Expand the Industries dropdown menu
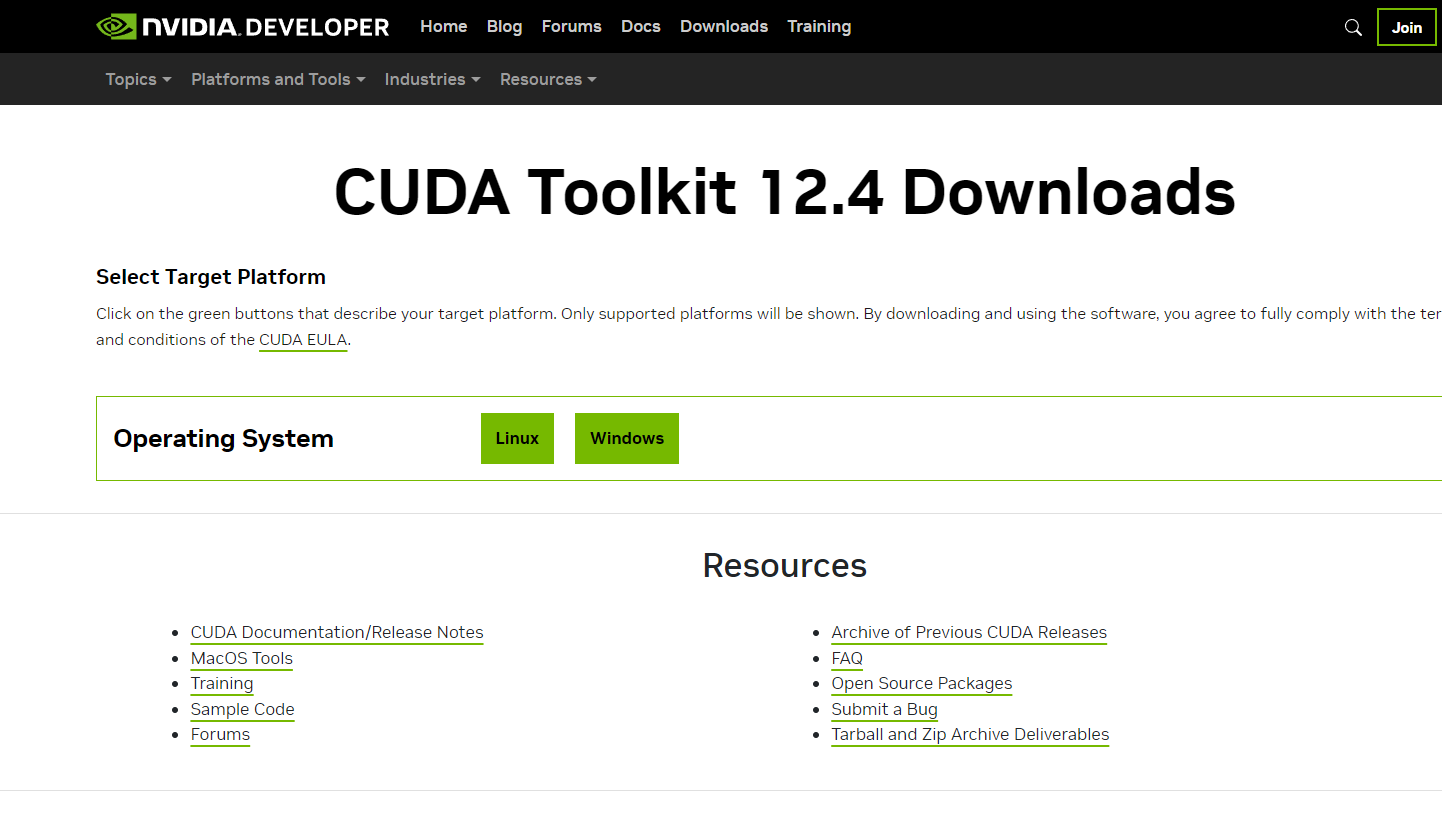Viewport: 1442px width, 814px height. click(x=432, y=79)
